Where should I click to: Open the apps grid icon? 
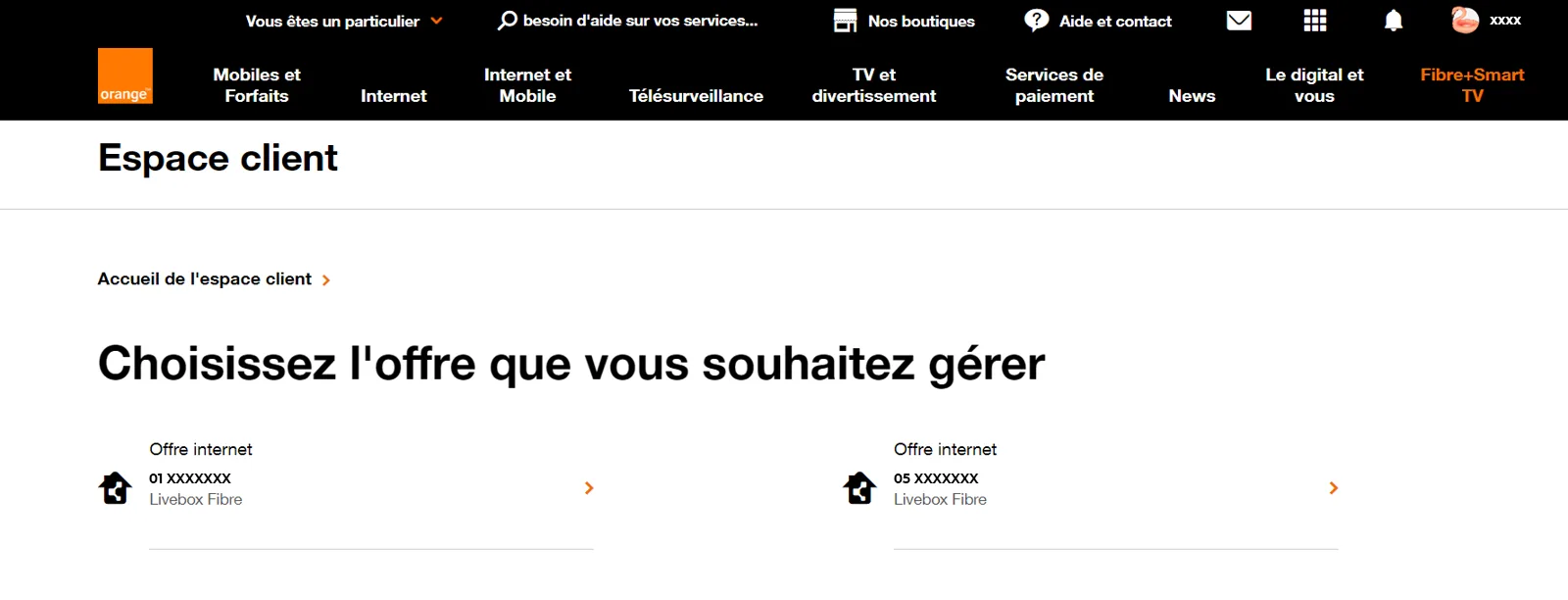click(1315, 21)
